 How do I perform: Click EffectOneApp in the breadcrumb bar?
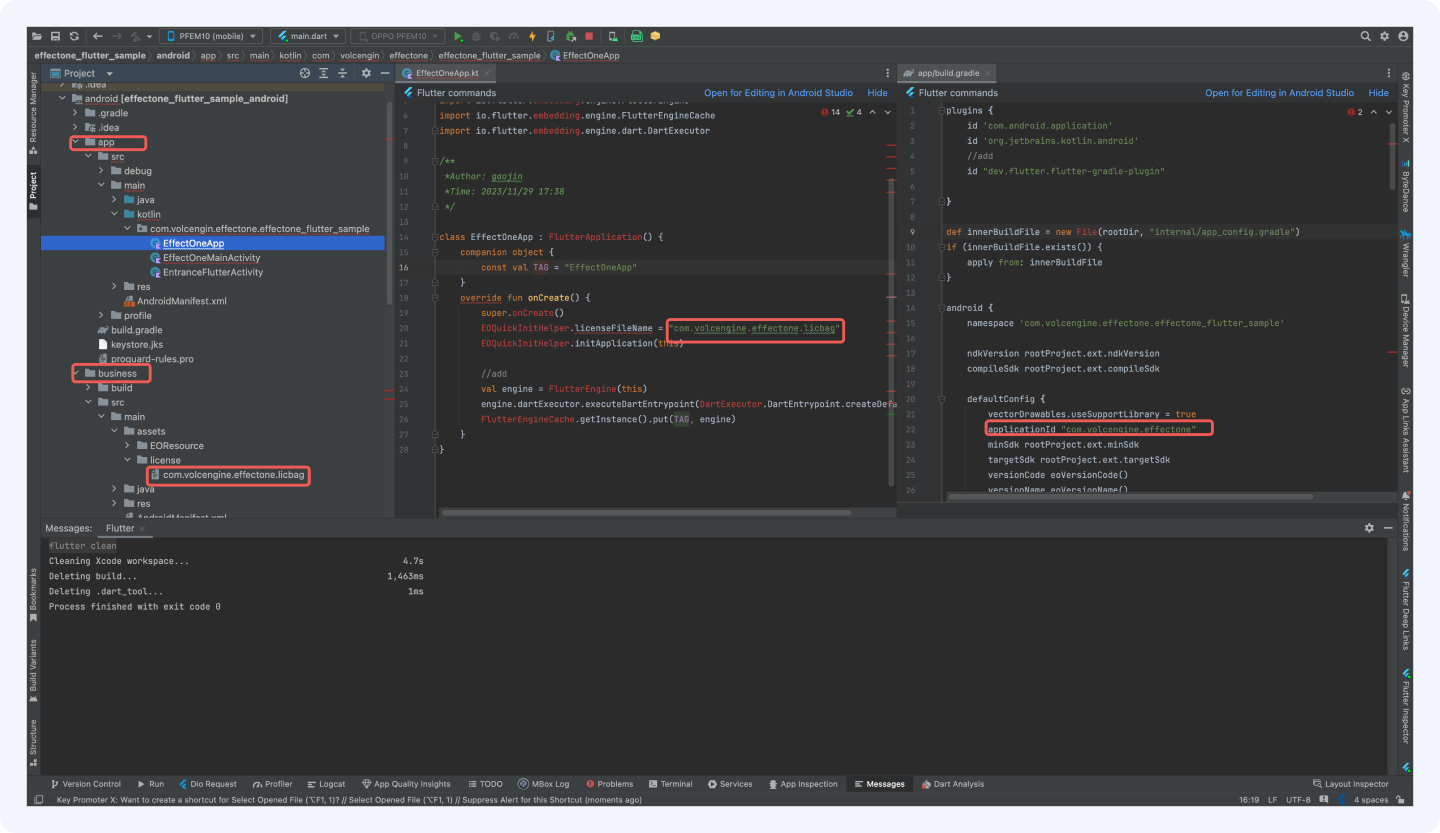(585, 55)
